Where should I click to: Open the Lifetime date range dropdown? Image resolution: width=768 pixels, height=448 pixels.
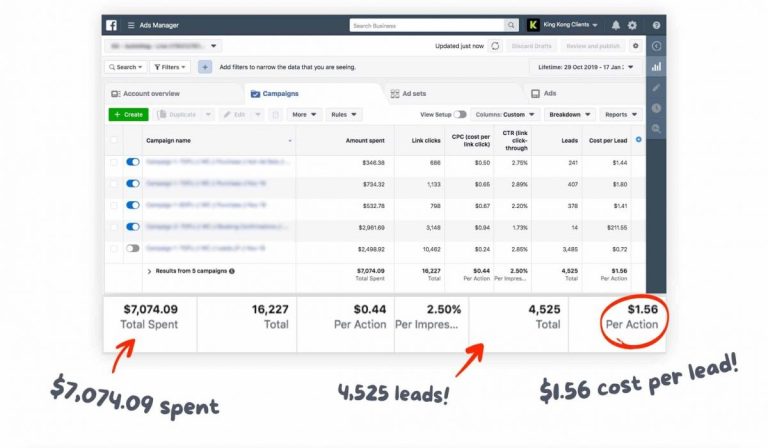(x=586, y=67)
